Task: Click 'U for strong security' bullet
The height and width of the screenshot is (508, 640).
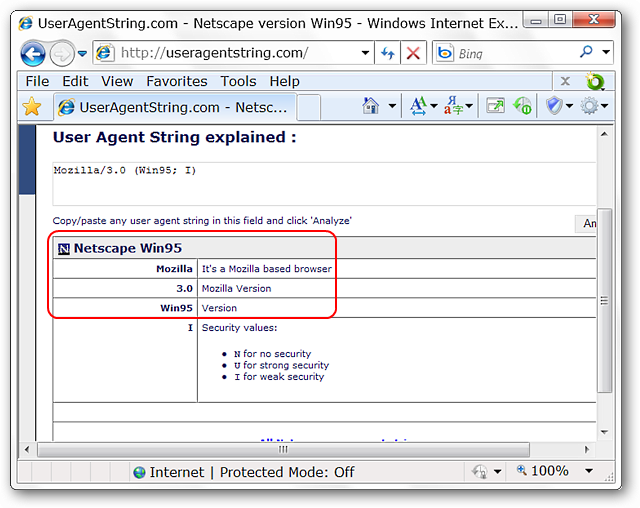Action: [x=281, y=365]
